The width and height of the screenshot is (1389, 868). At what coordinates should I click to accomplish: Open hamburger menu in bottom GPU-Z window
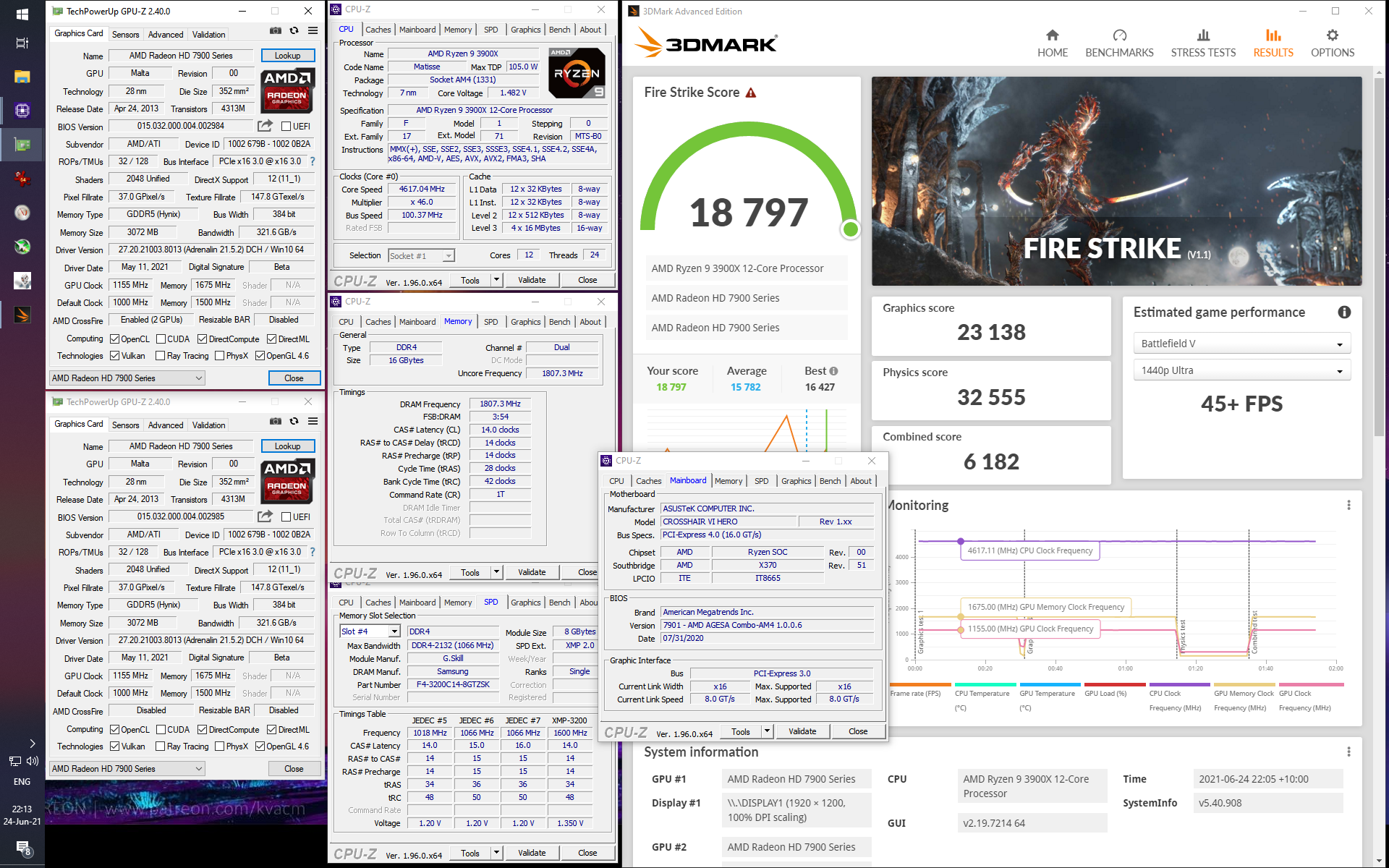[313, 421]
